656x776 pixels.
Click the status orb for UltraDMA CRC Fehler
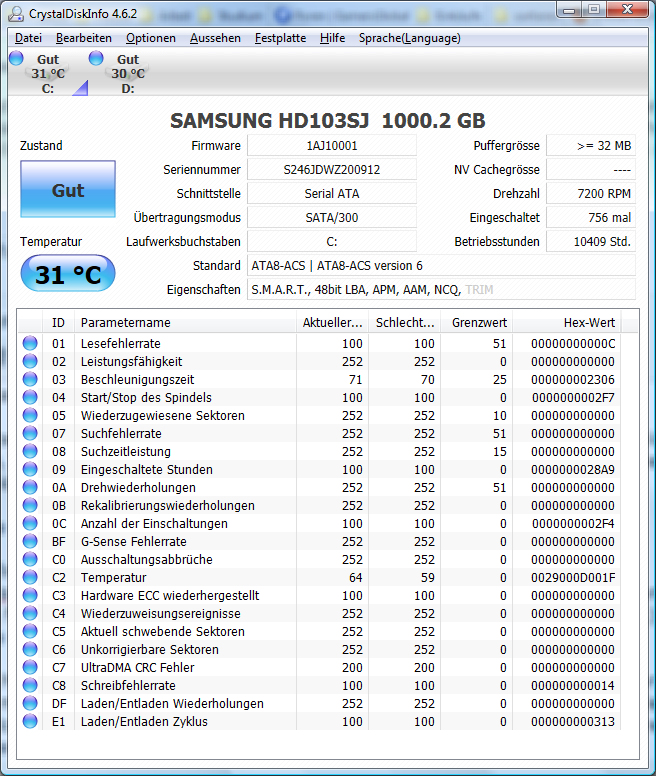coord(30,667)
